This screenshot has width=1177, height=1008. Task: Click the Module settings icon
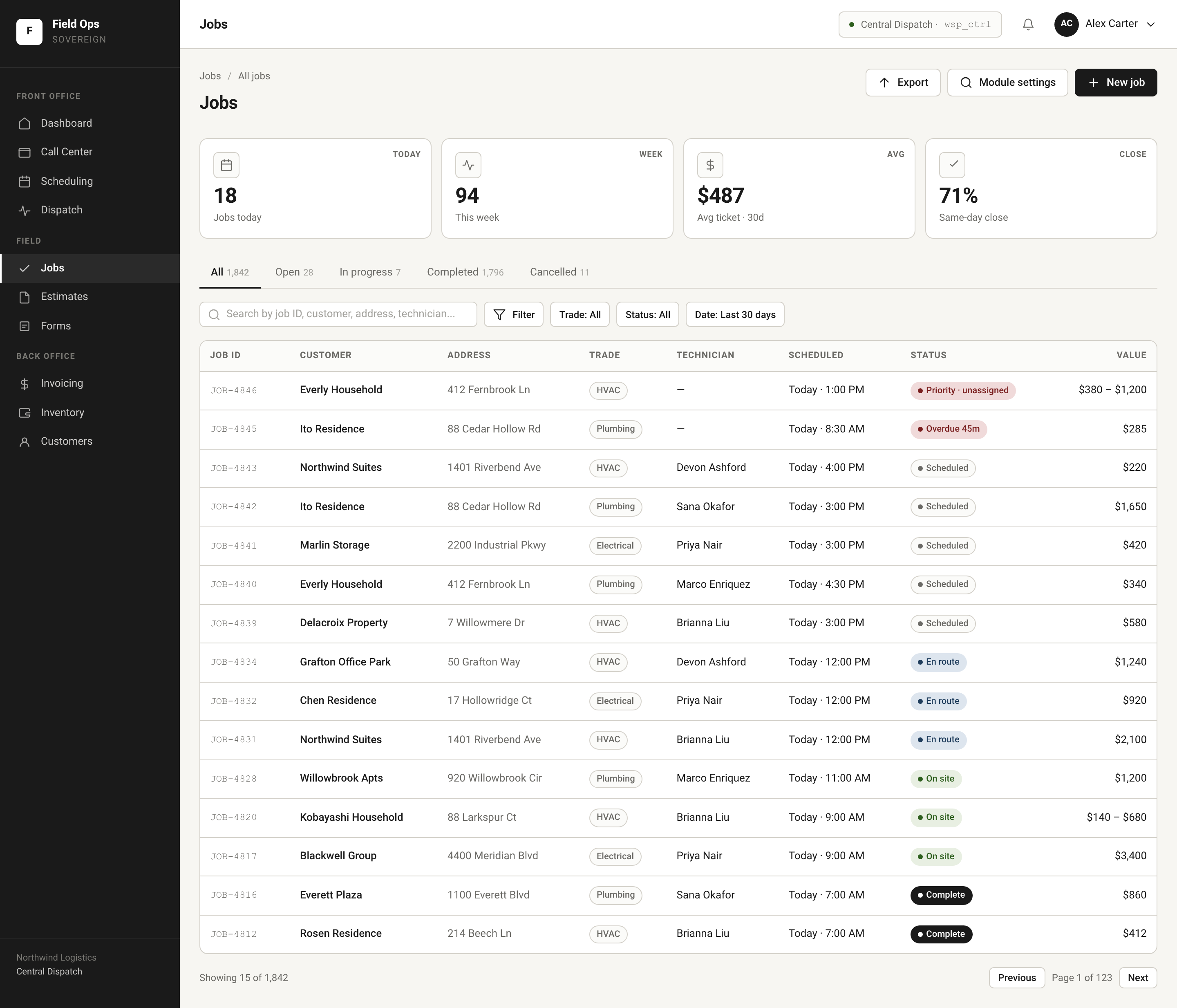tap(966, 83)
